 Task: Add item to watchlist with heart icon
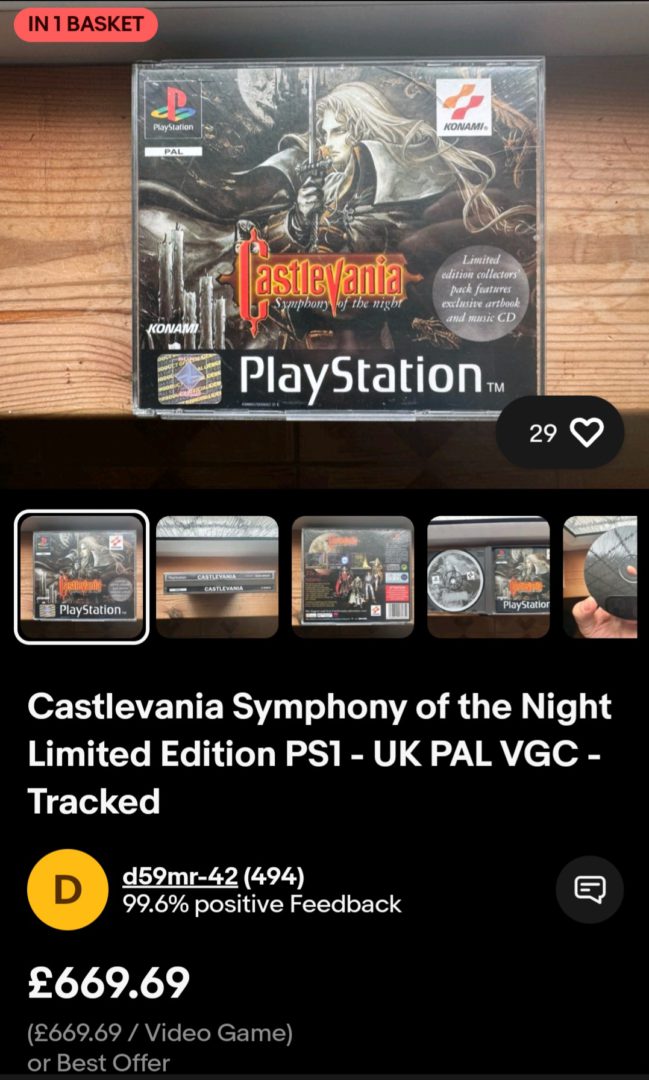559,433
